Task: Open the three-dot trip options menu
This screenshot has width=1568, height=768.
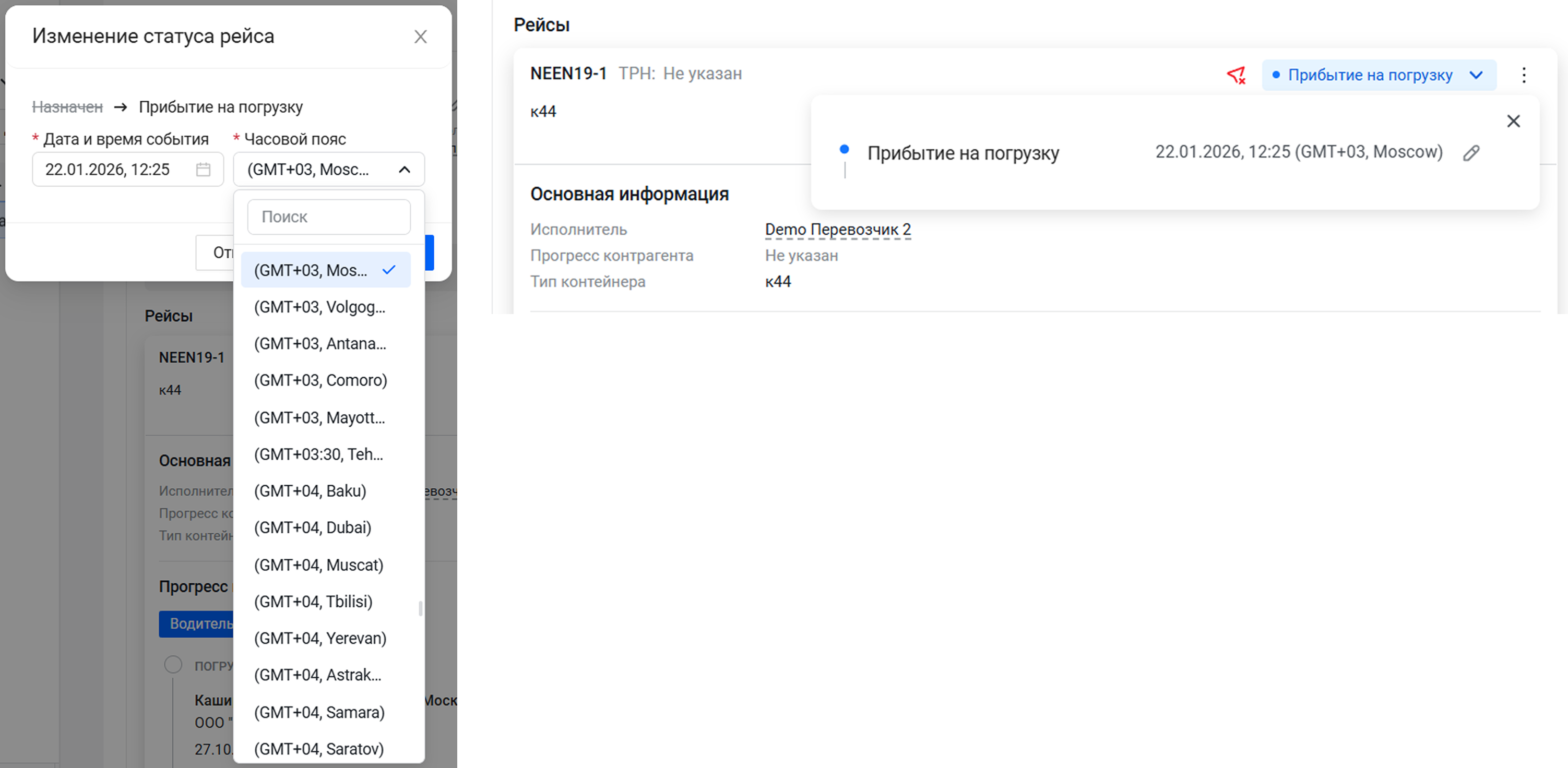Action: pyautogui.click(x=1524, y=75)
